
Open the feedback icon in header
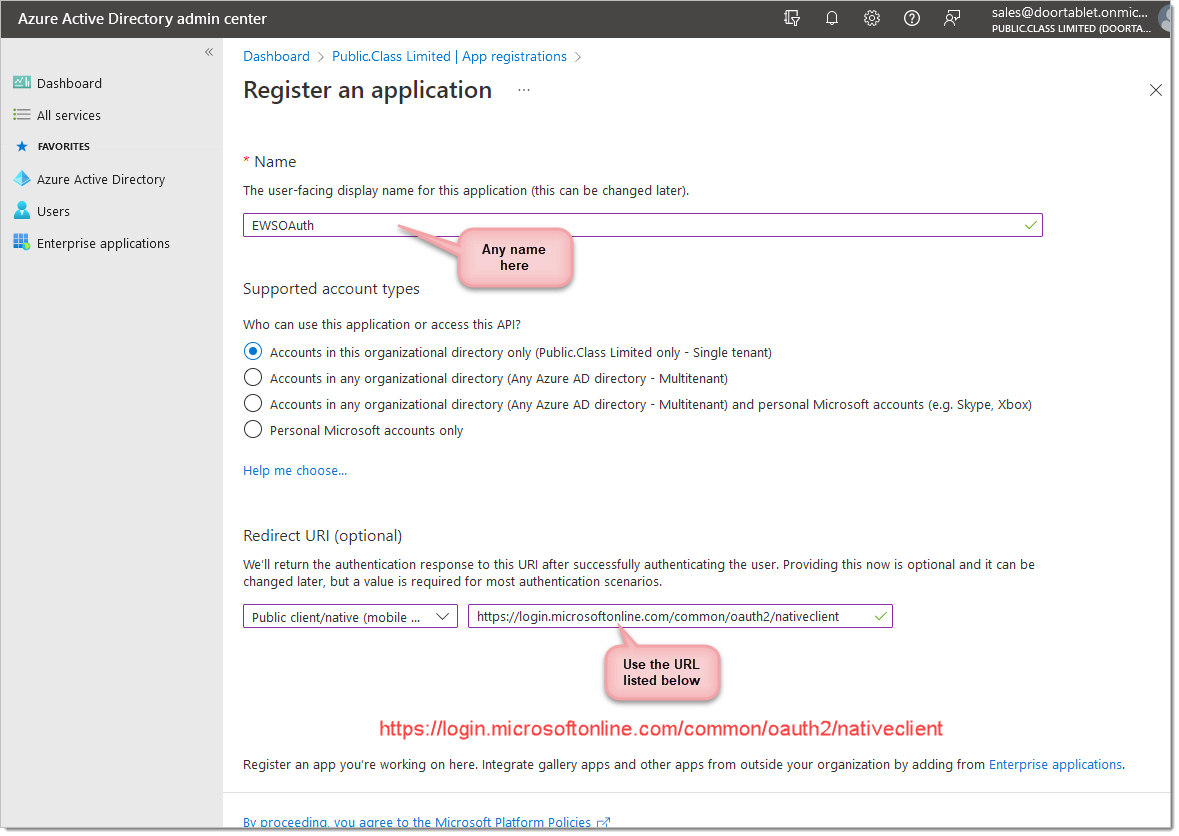(952, 18)
